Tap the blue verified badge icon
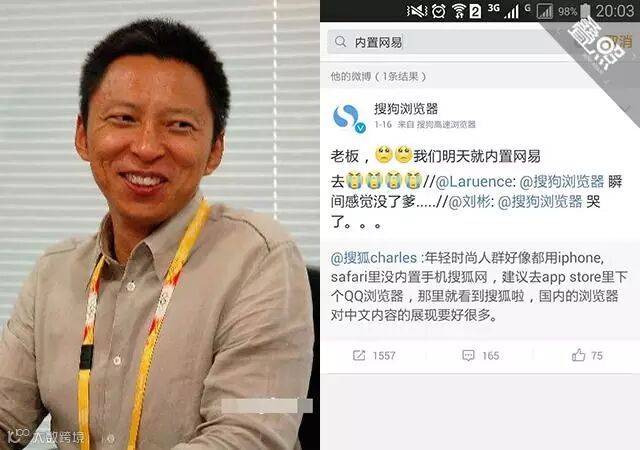Screen dimensions: 640x450 360,128
